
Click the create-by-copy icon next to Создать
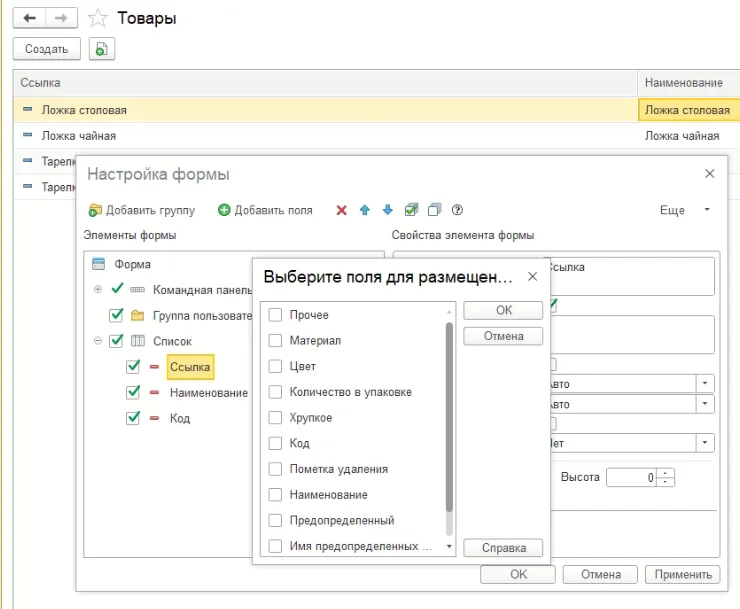(102, 49)
